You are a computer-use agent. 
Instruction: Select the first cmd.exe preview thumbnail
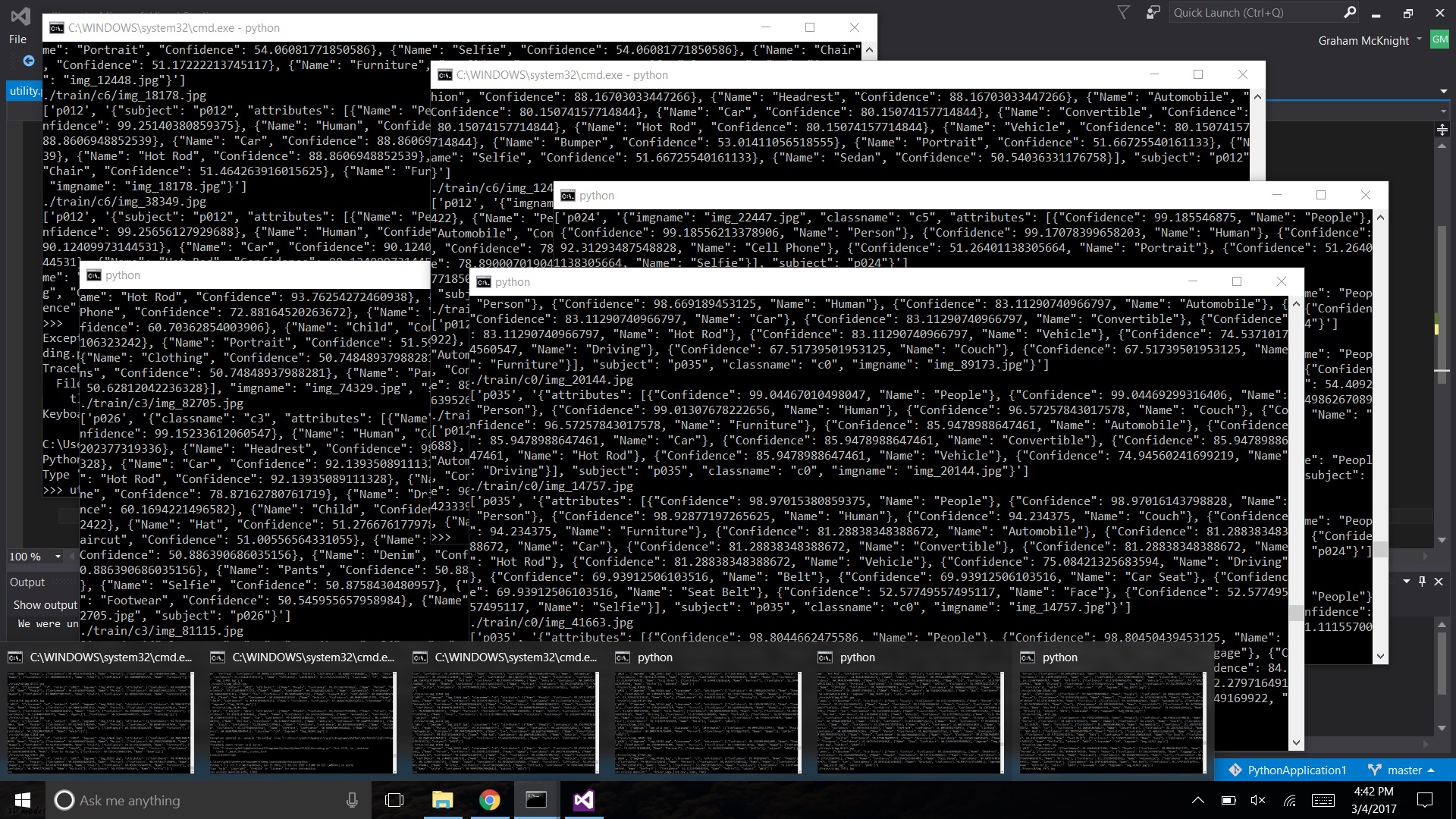(101, 722)
